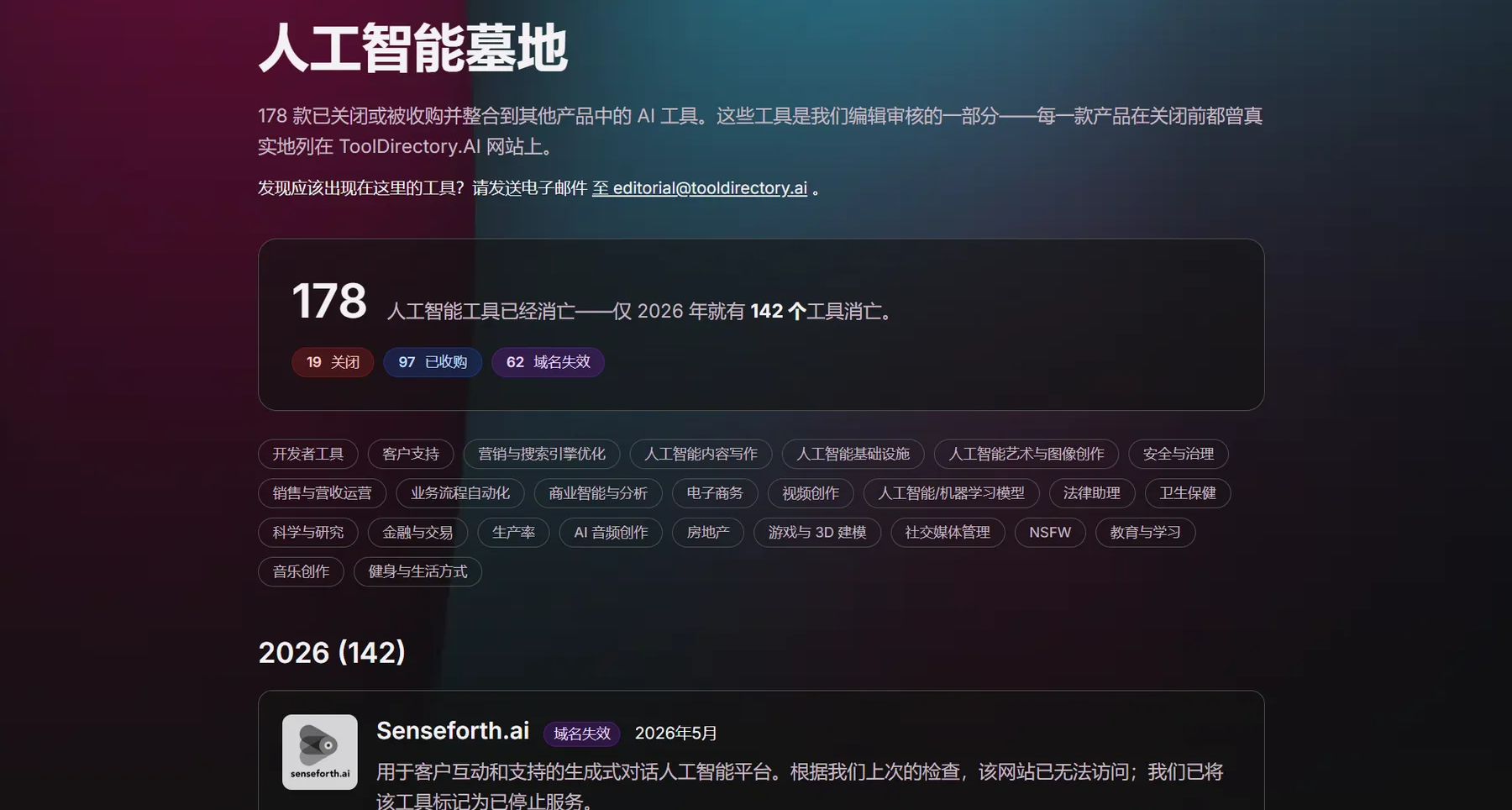Select 人工智能内容写作 category chip
Image resolution: width=1512 pixels, height=810 pixels.
701,454
